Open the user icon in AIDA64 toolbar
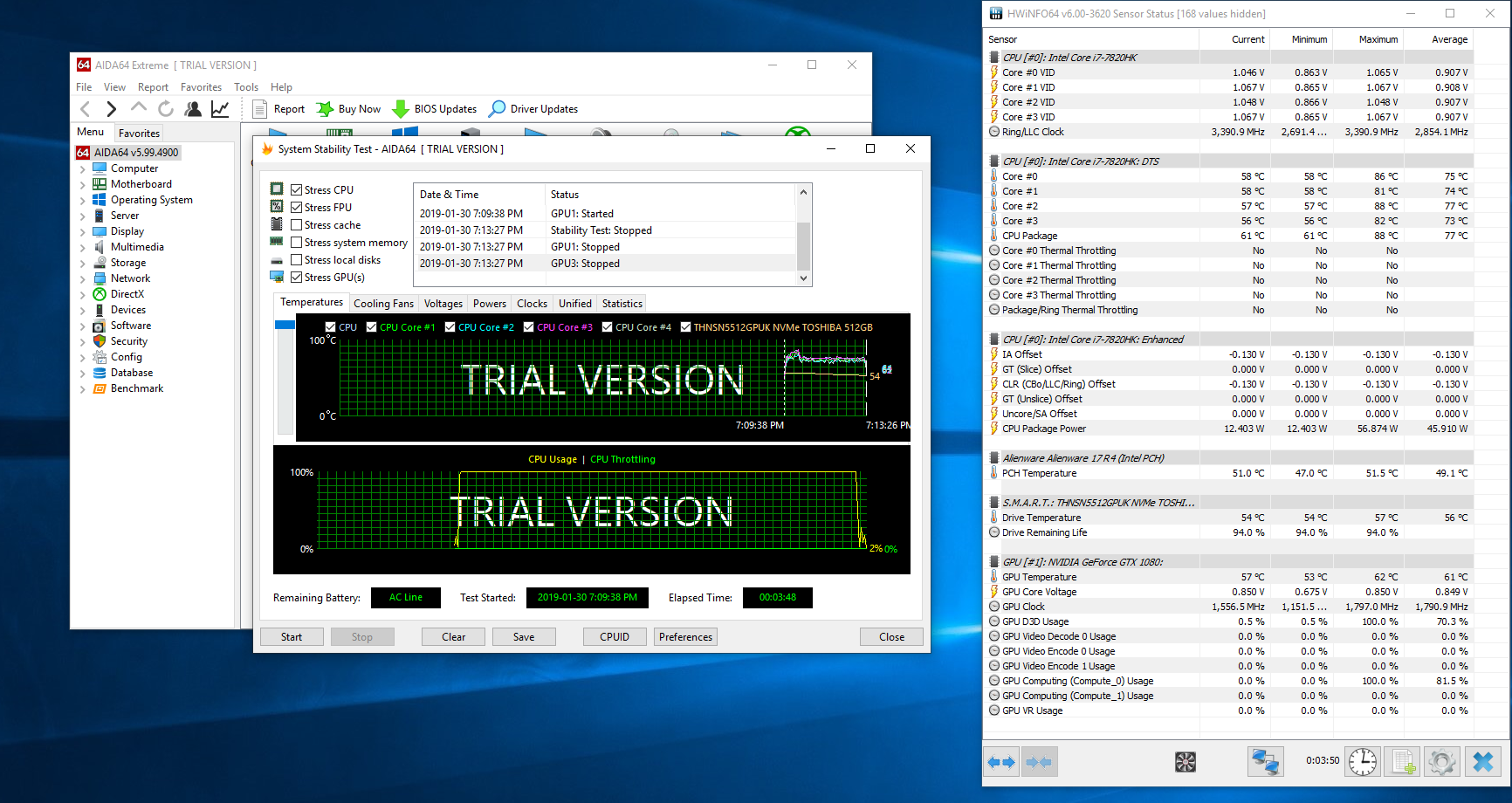 point(193,109)
